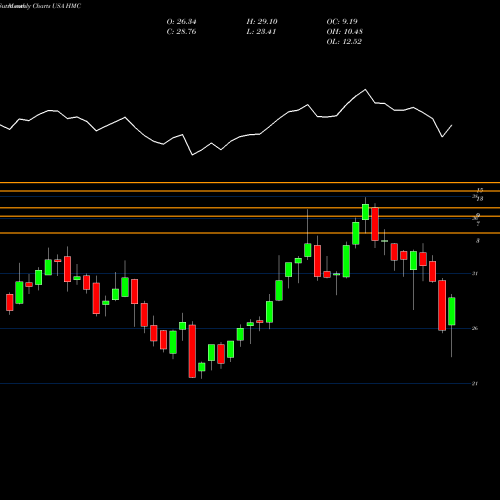Click the "OL: 12.52" readout
Viewport: 500px width, 500px height.
(x=344, y=42)
